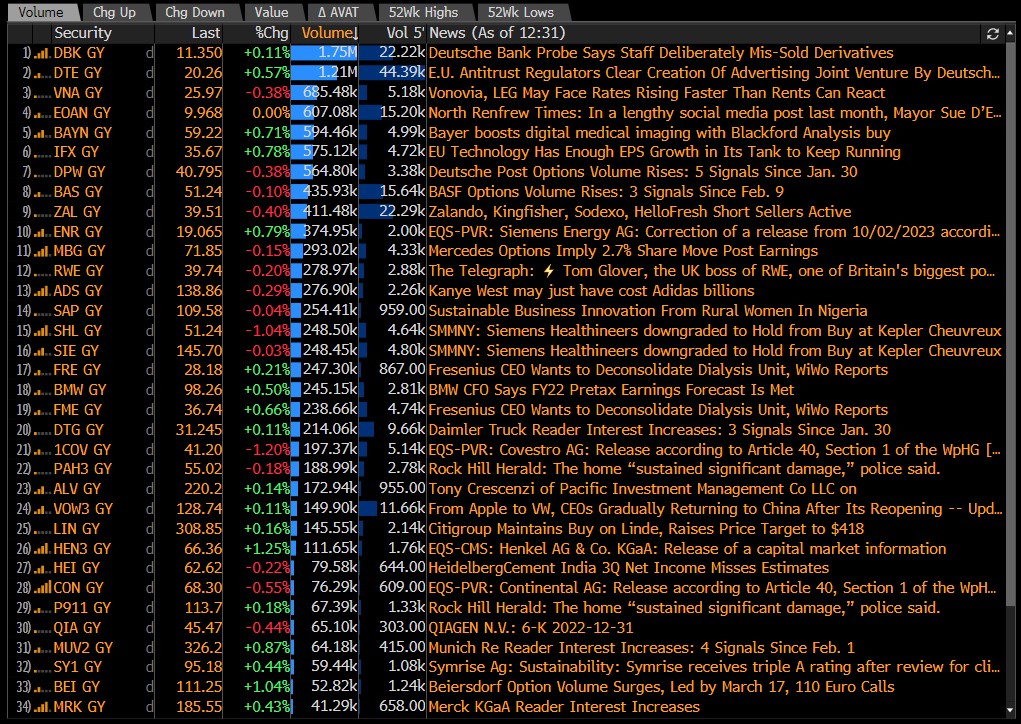1021x724 pixels.
Task: Select the ZAL GY ticker
Action: tap(77, 212)
